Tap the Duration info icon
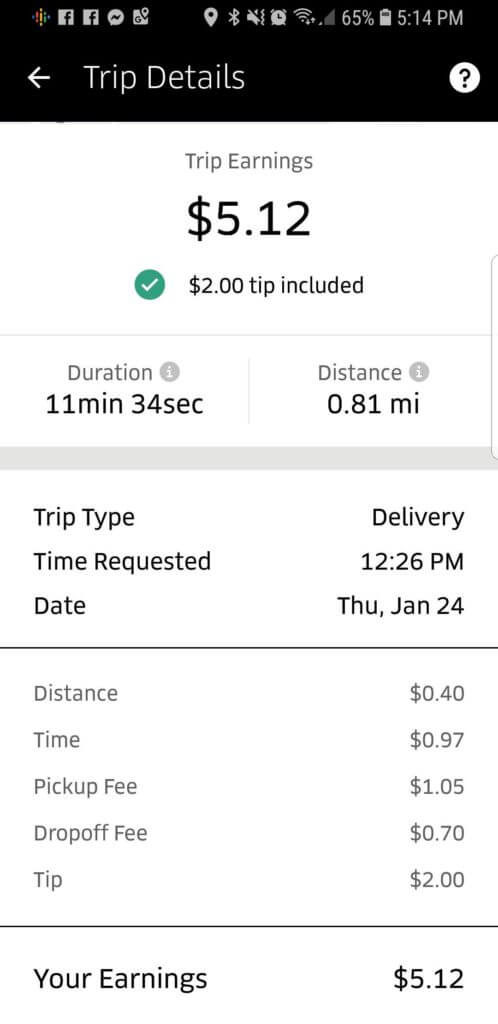Viewport: 498px width, 1024px height. (170, 372)
